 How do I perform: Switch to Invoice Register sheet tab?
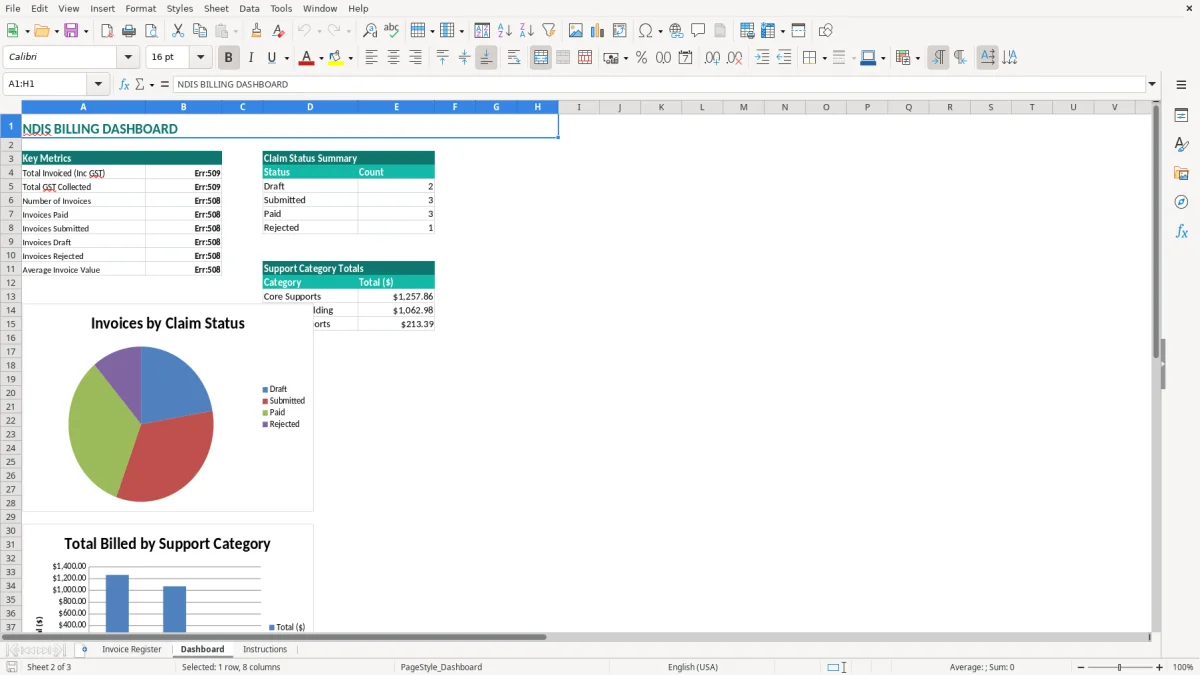[131, 649]
